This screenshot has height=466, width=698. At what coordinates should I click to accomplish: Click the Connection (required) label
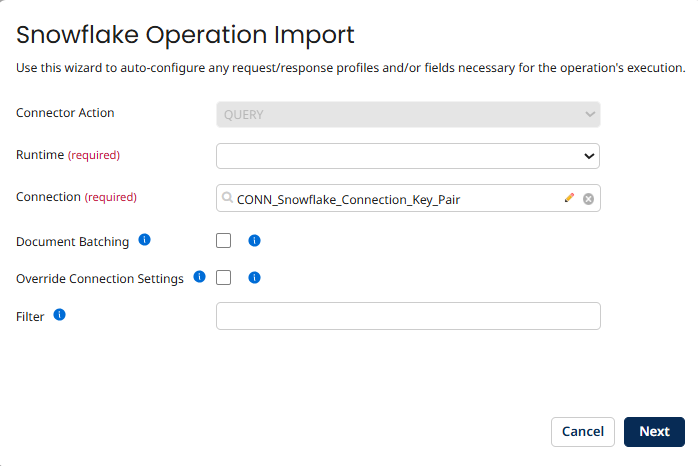tap(76, 197)
